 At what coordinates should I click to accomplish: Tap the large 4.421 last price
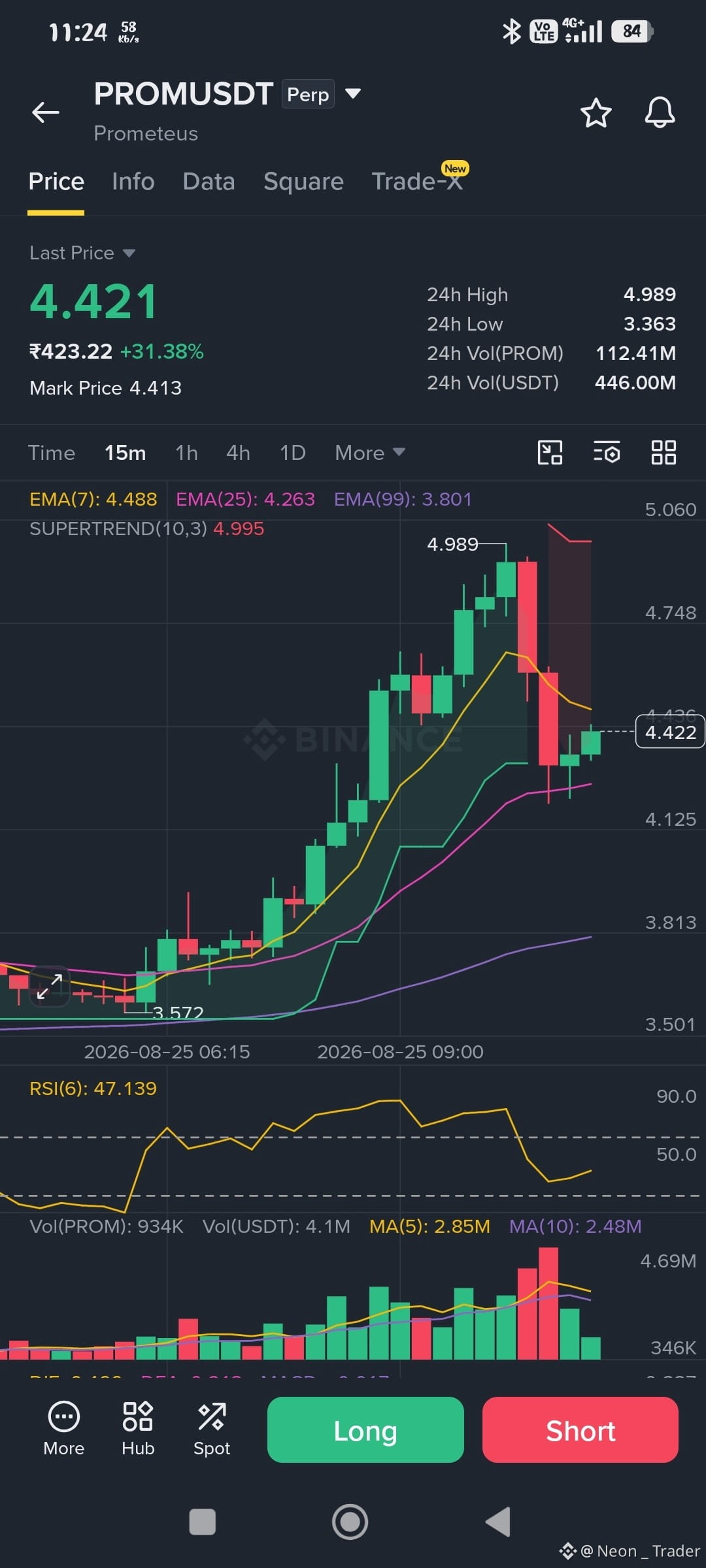tap(93, 302)
